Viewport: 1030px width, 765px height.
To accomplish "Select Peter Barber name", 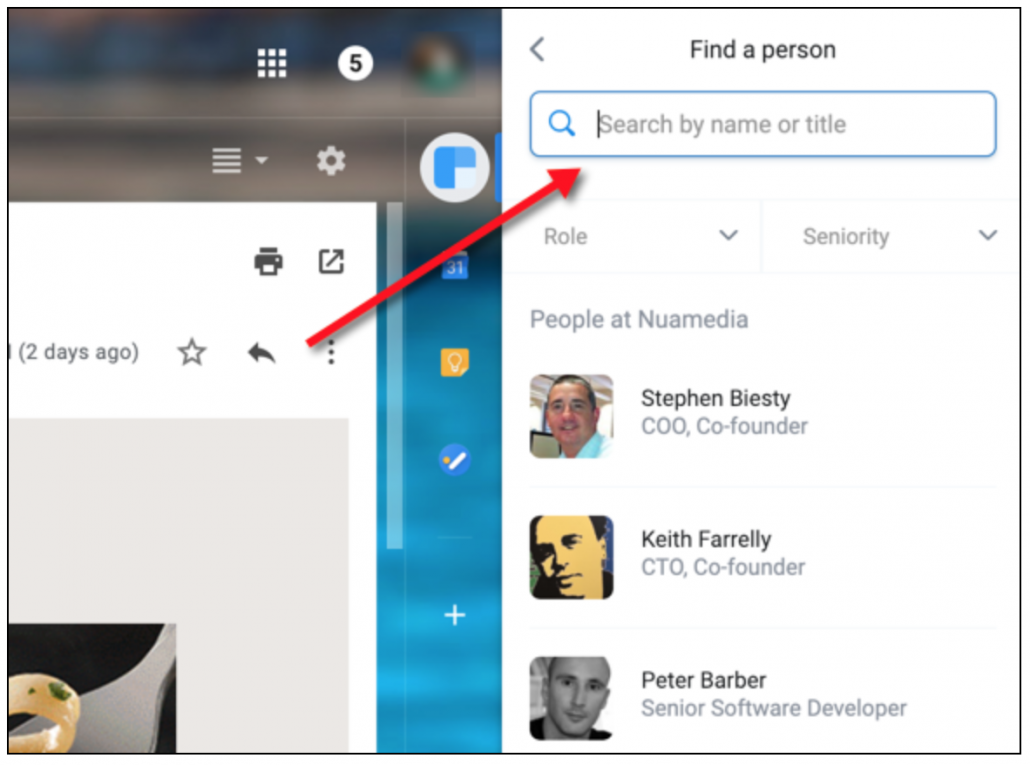I will point(704,680).
